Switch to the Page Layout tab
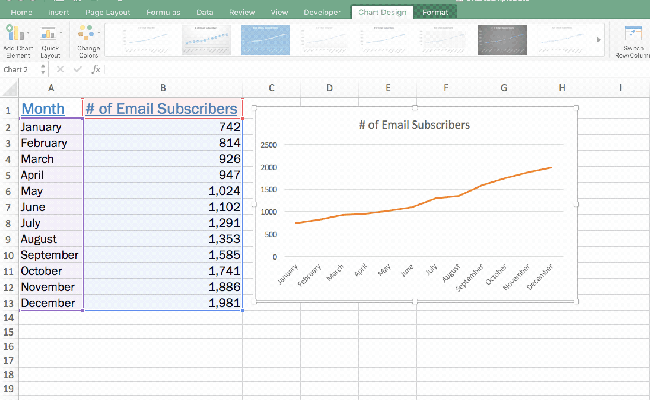The height and width of the screenshot is (400, 650). pos(108,12)
